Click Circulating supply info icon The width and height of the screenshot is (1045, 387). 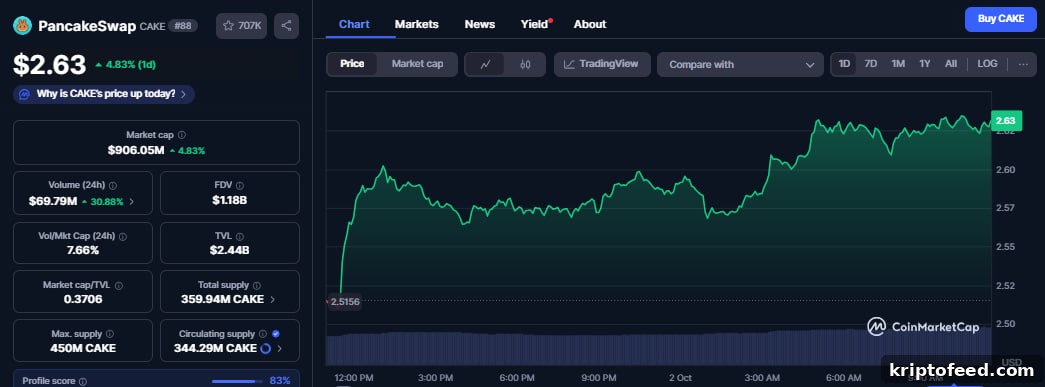point(263,334)
